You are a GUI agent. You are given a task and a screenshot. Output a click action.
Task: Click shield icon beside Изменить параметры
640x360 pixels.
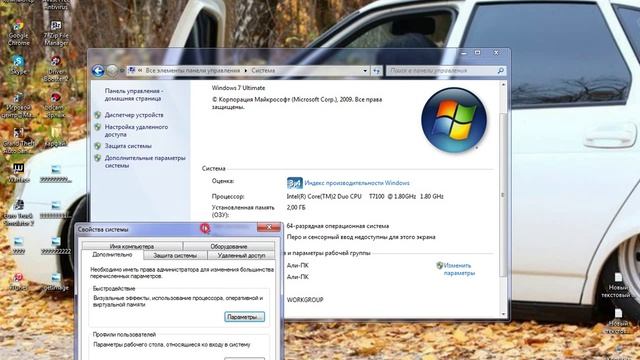[x=439, y=265]
